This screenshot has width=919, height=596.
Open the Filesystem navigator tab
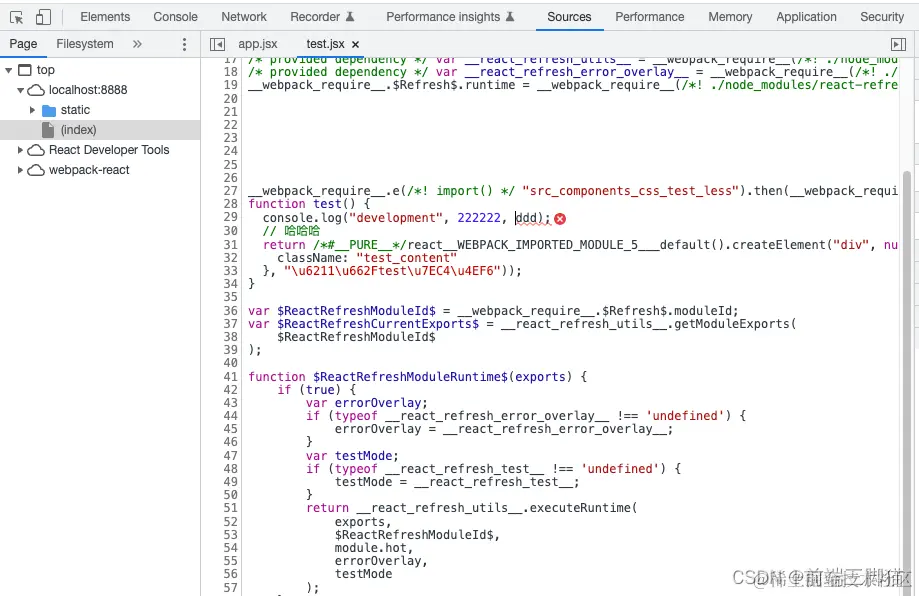click(84, 44)
